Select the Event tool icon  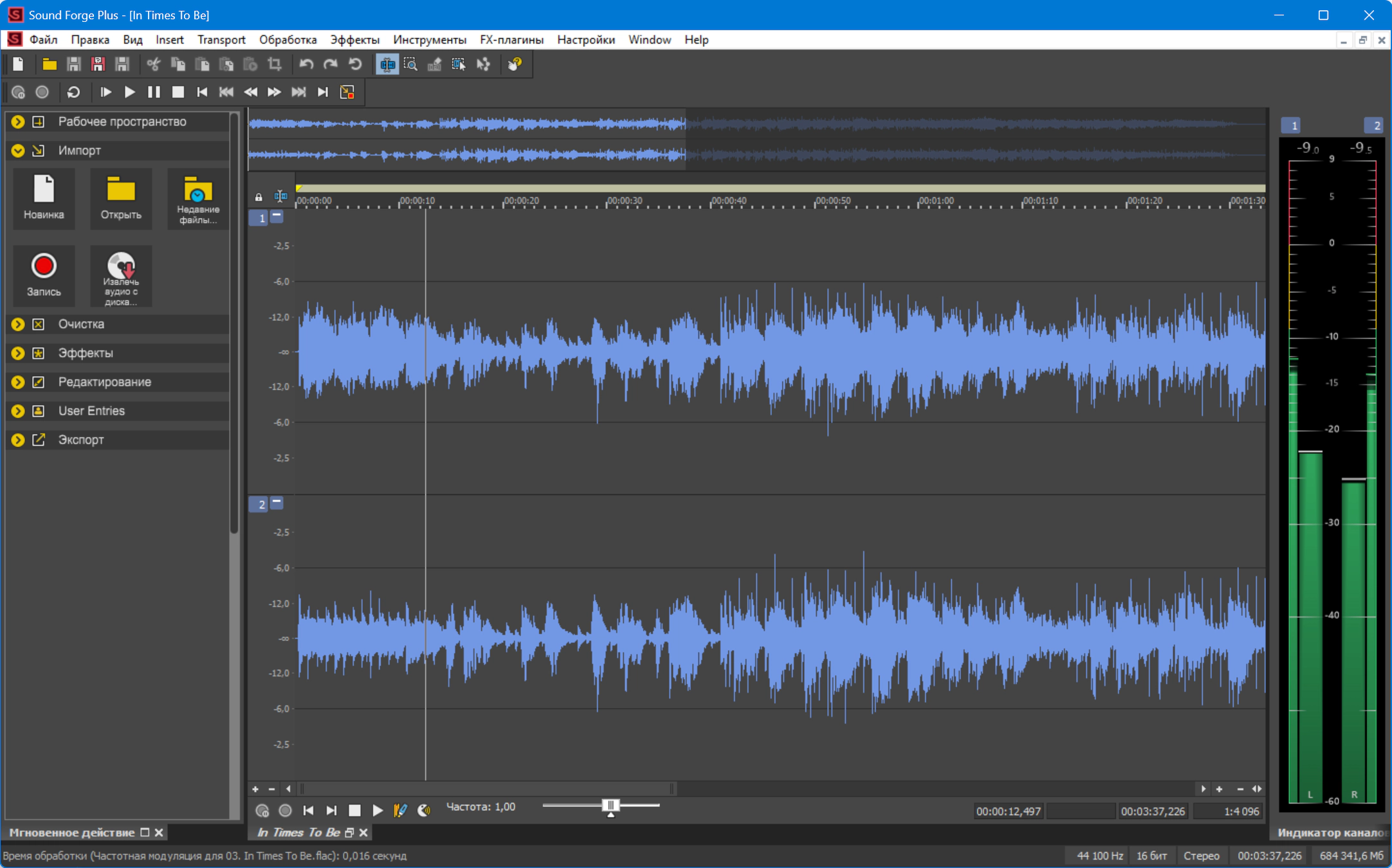(459, 64)
